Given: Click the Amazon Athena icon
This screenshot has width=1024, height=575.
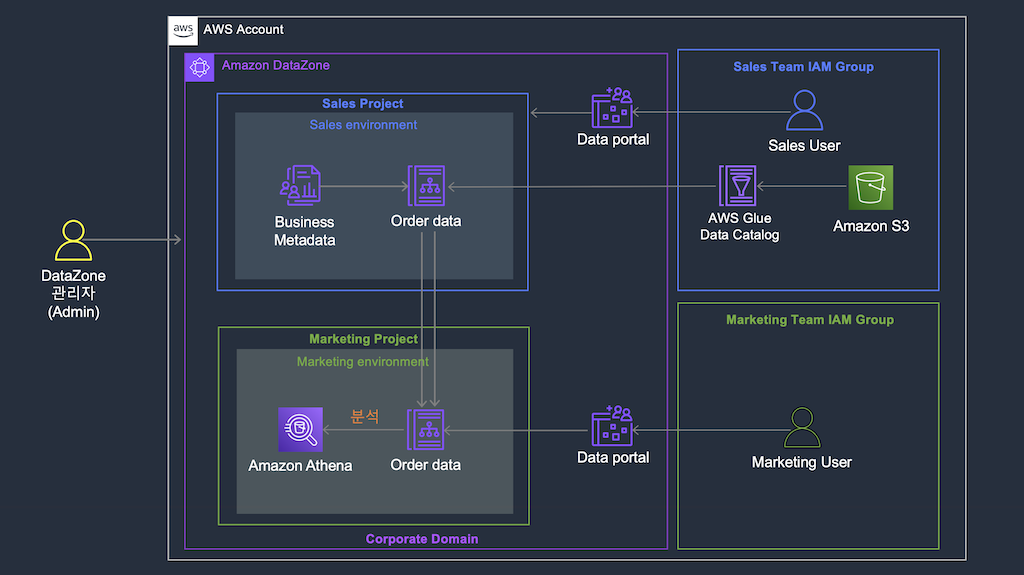Looking at the screenshot, I should [x=300, y=429].
